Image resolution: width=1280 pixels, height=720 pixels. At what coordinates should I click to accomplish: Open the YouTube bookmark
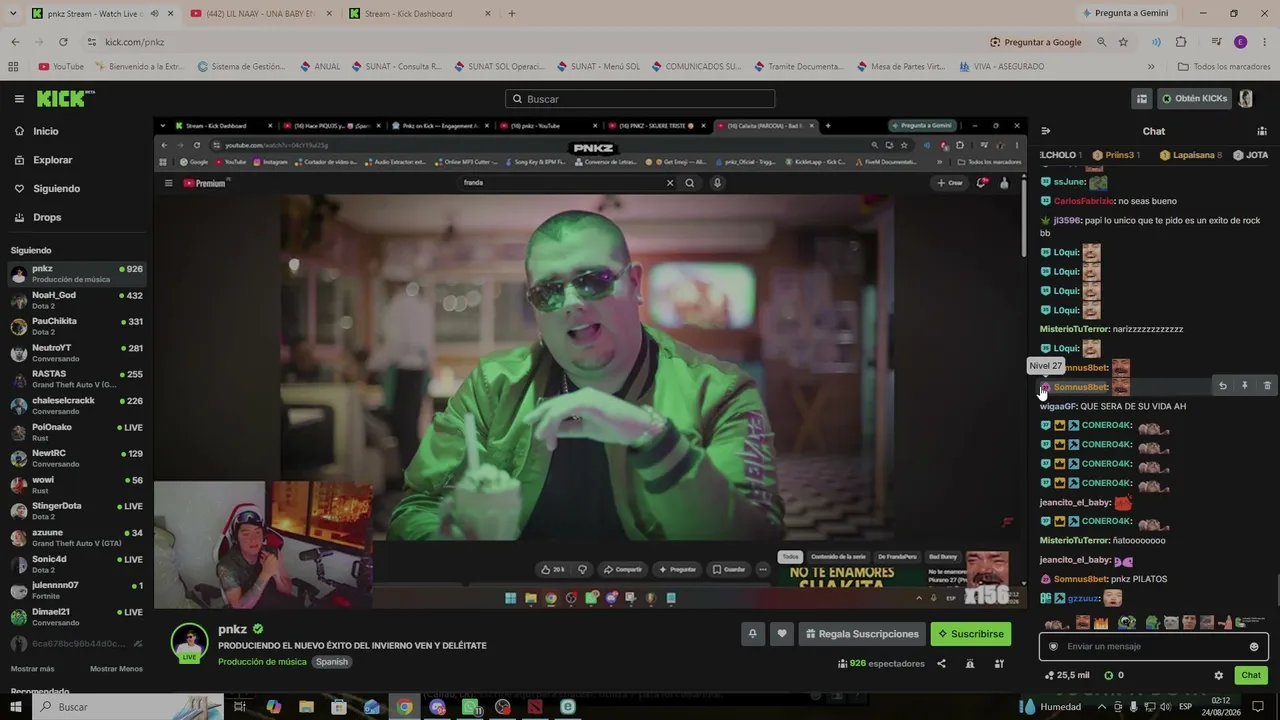(61, 67)
